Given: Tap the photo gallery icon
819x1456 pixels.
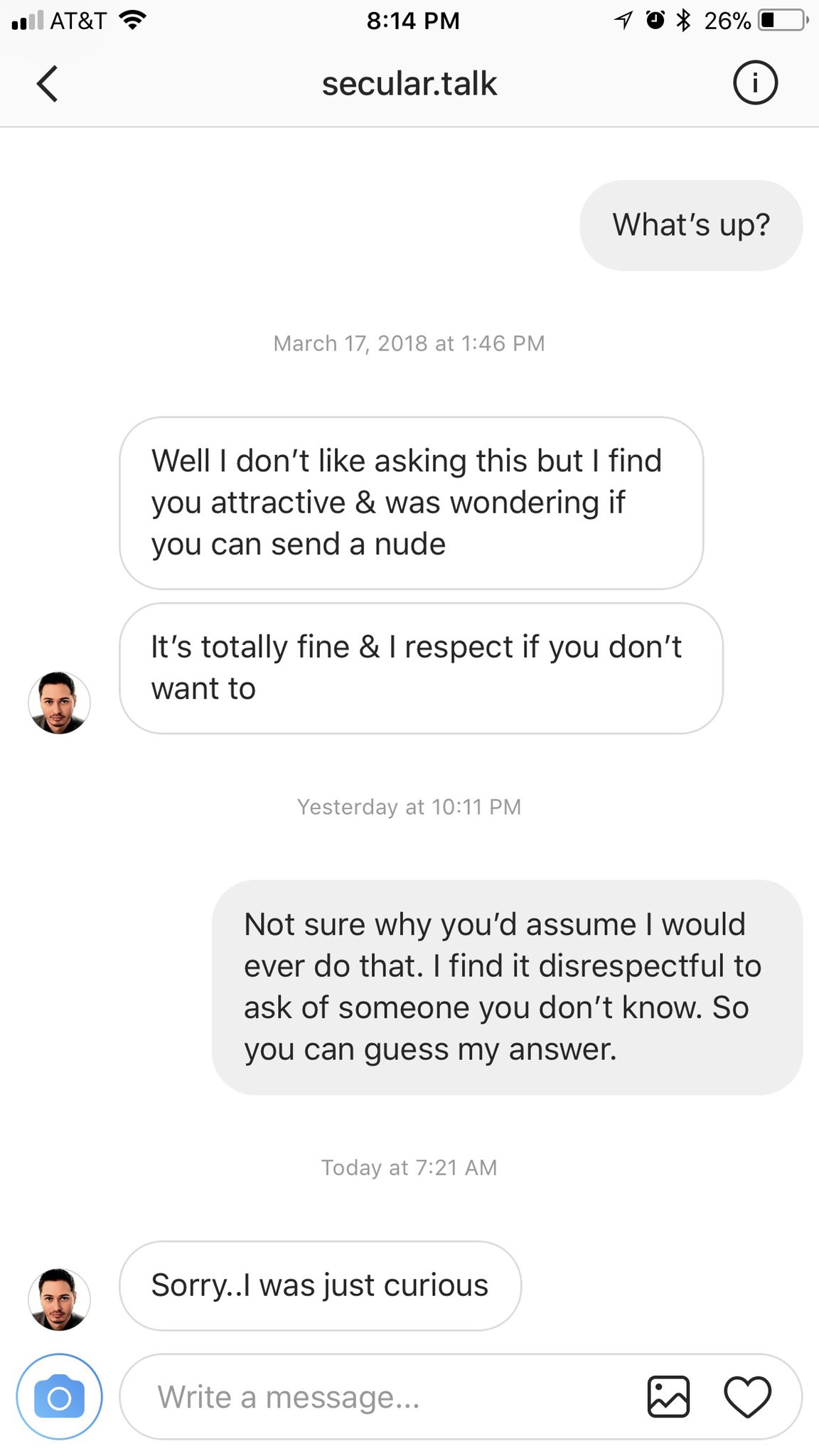Looking at the screenshot, I should click(x=668, y=1396).
